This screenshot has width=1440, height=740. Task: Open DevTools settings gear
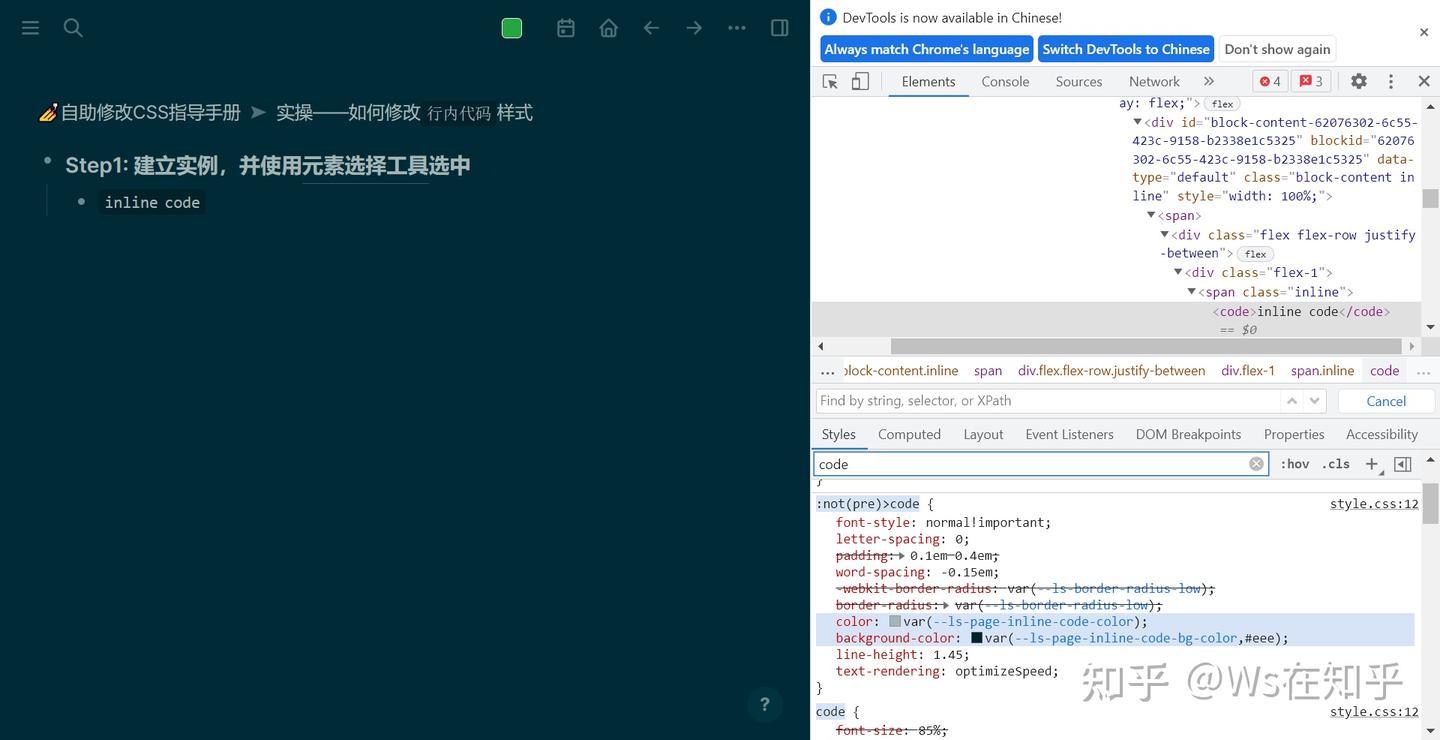pyautogui.click(x=1358, y=81)
